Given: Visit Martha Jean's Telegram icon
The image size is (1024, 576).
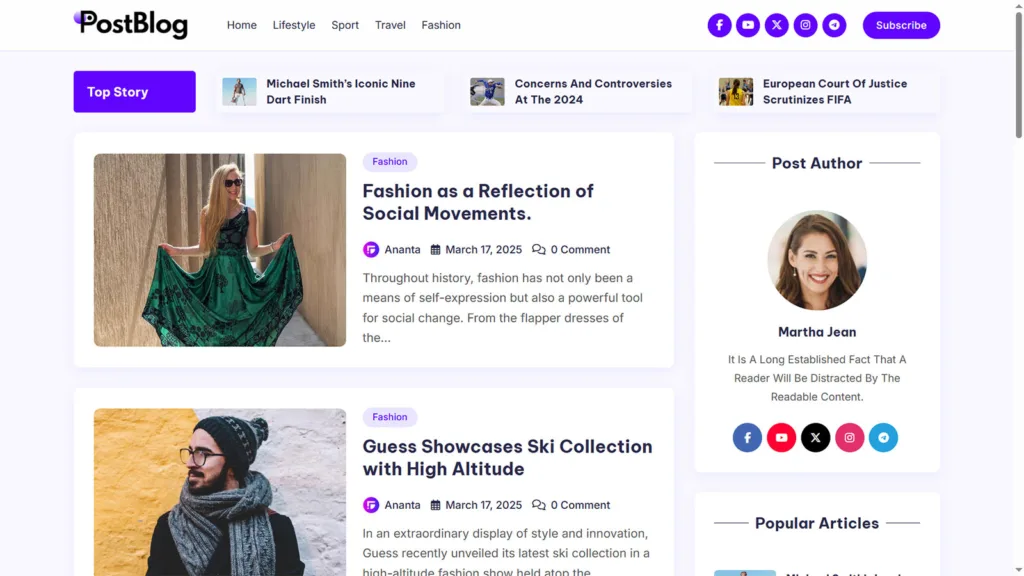Looking at the screenshot, I should click(883, 438).
